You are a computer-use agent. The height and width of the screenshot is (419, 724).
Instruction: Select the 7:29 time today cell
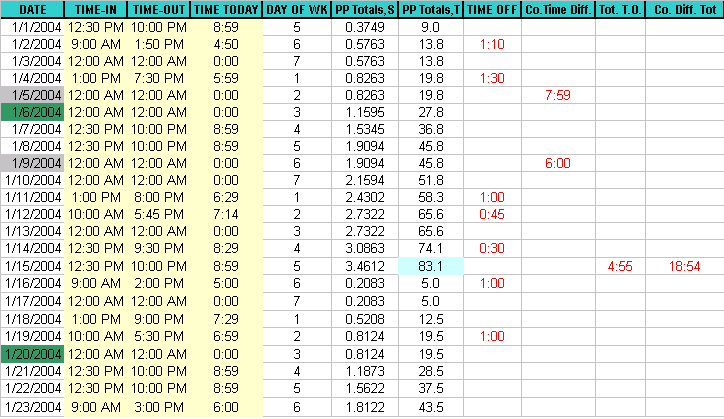[226, 319]
